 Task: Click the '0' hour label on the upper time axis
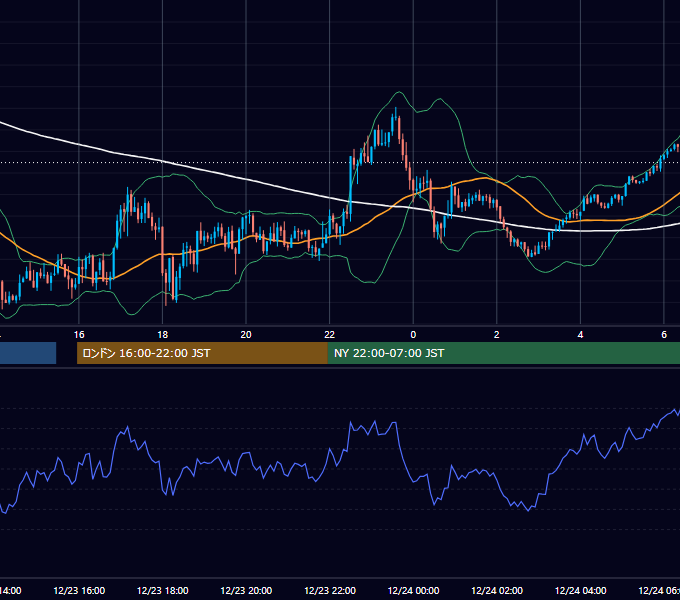(413, 335)
